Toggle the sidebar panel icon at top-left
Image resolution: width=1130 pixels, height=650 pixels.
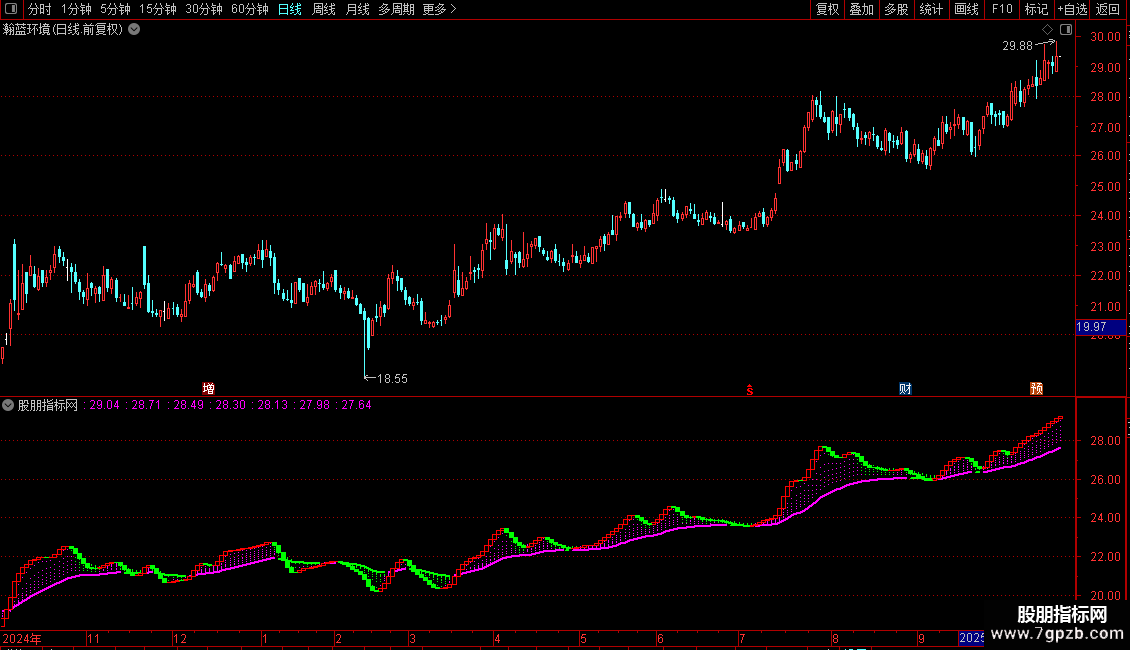11,9
